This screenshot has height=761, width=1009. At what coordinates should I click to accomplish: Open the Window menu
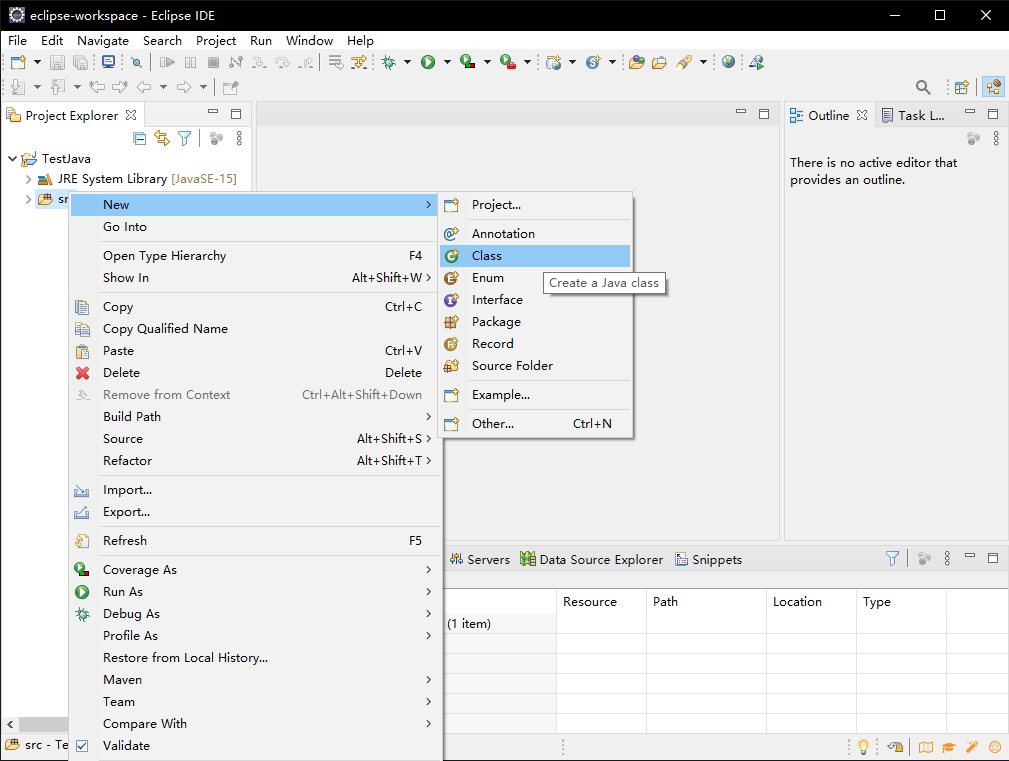310,41
